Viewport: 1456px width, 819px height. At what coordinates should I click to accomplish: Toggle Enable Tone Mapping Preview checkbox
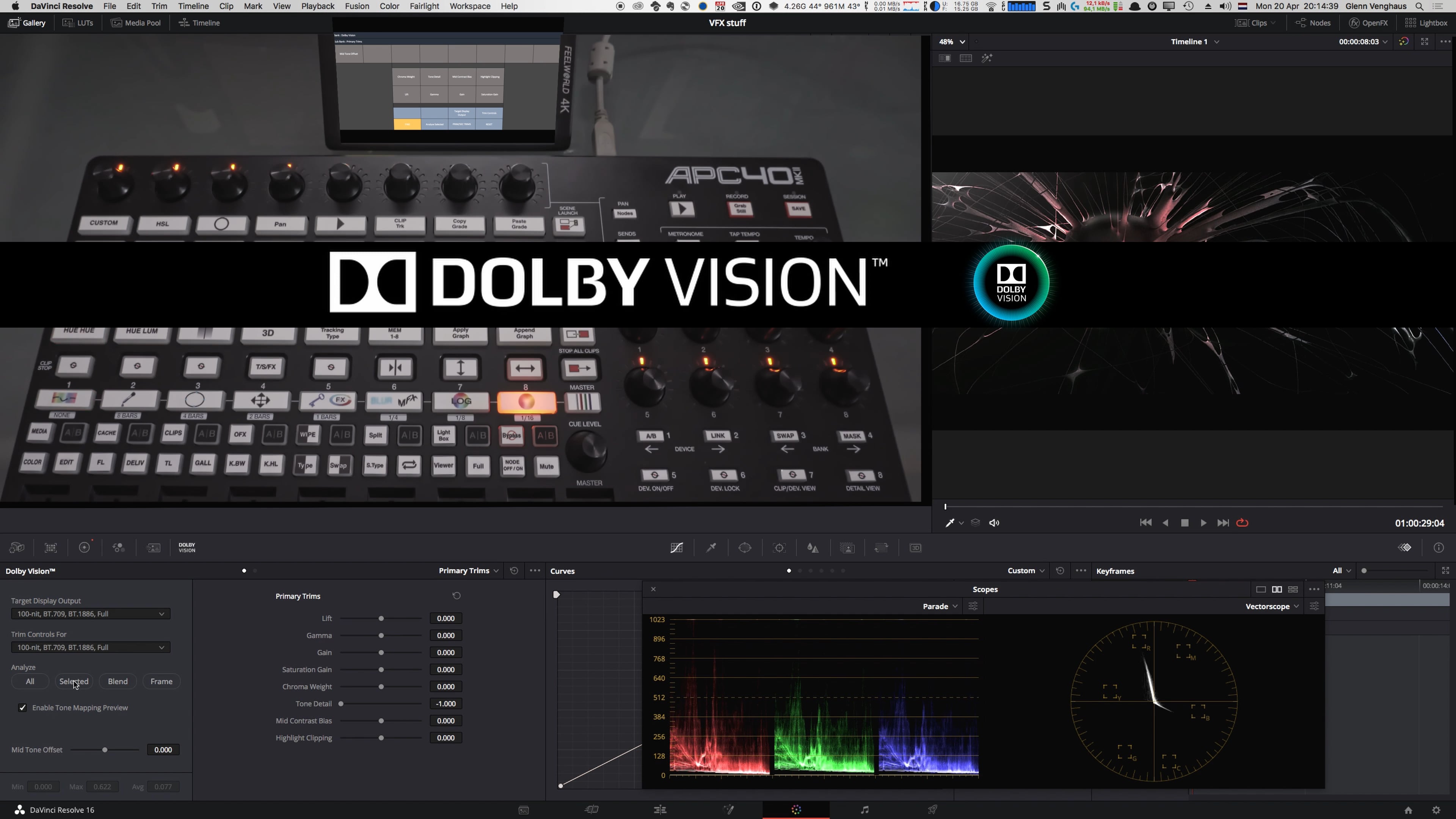coord(22,707)
